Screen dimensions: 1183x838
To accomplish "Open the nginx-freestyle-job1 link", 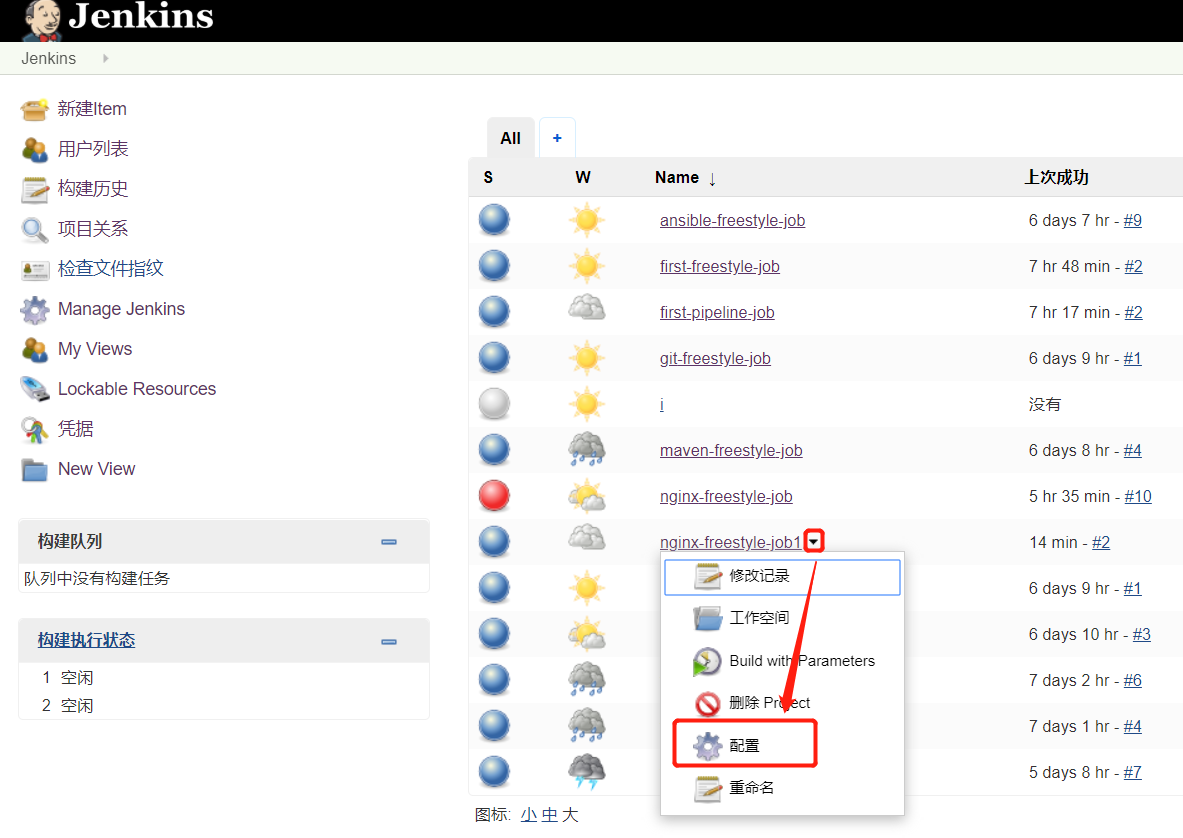I will click(730, 542).
